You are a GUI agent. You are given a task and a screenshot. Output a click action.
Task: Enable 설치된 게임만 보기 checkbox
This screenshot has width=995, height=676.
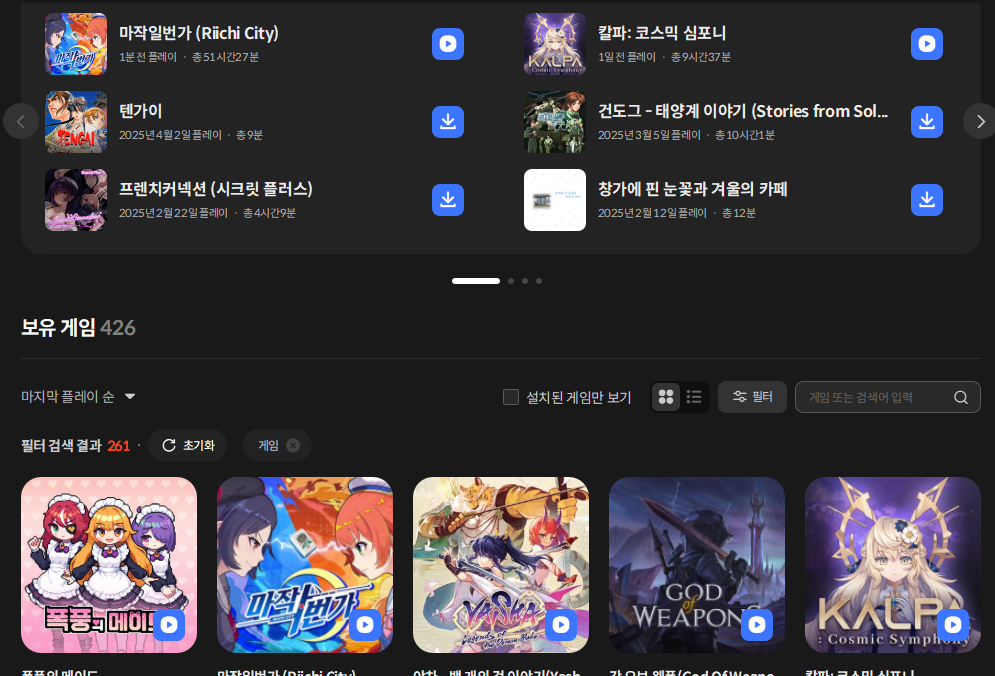tap(511, 397)
